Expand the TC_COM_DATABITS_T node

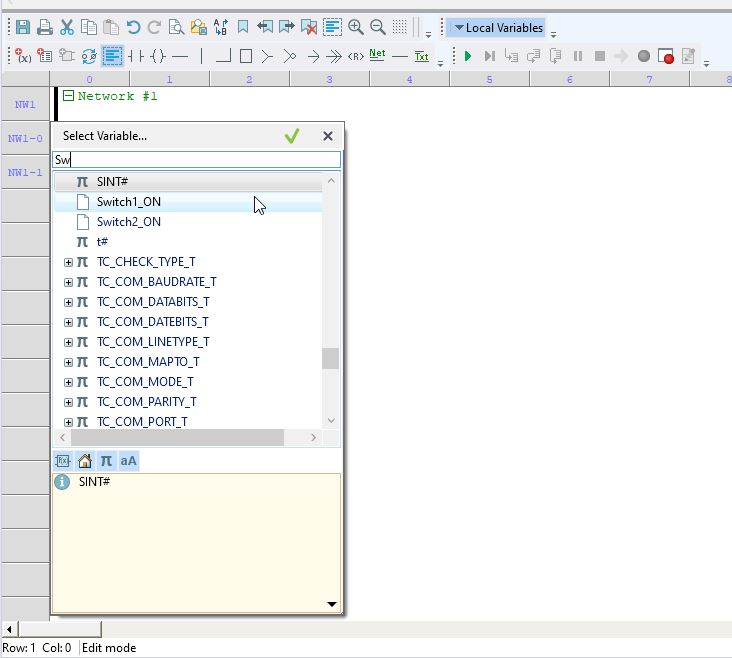tap(68, 303)
